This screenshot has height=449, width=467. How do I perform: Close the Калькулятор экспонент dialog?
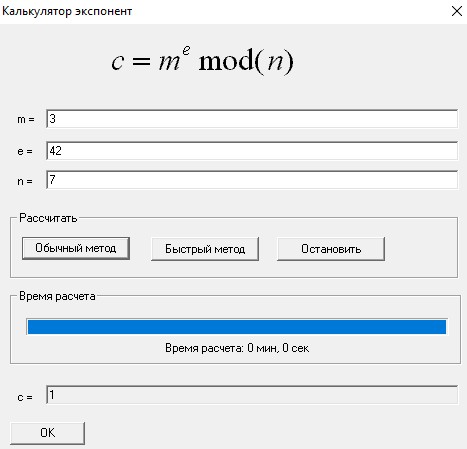point(457,11)
